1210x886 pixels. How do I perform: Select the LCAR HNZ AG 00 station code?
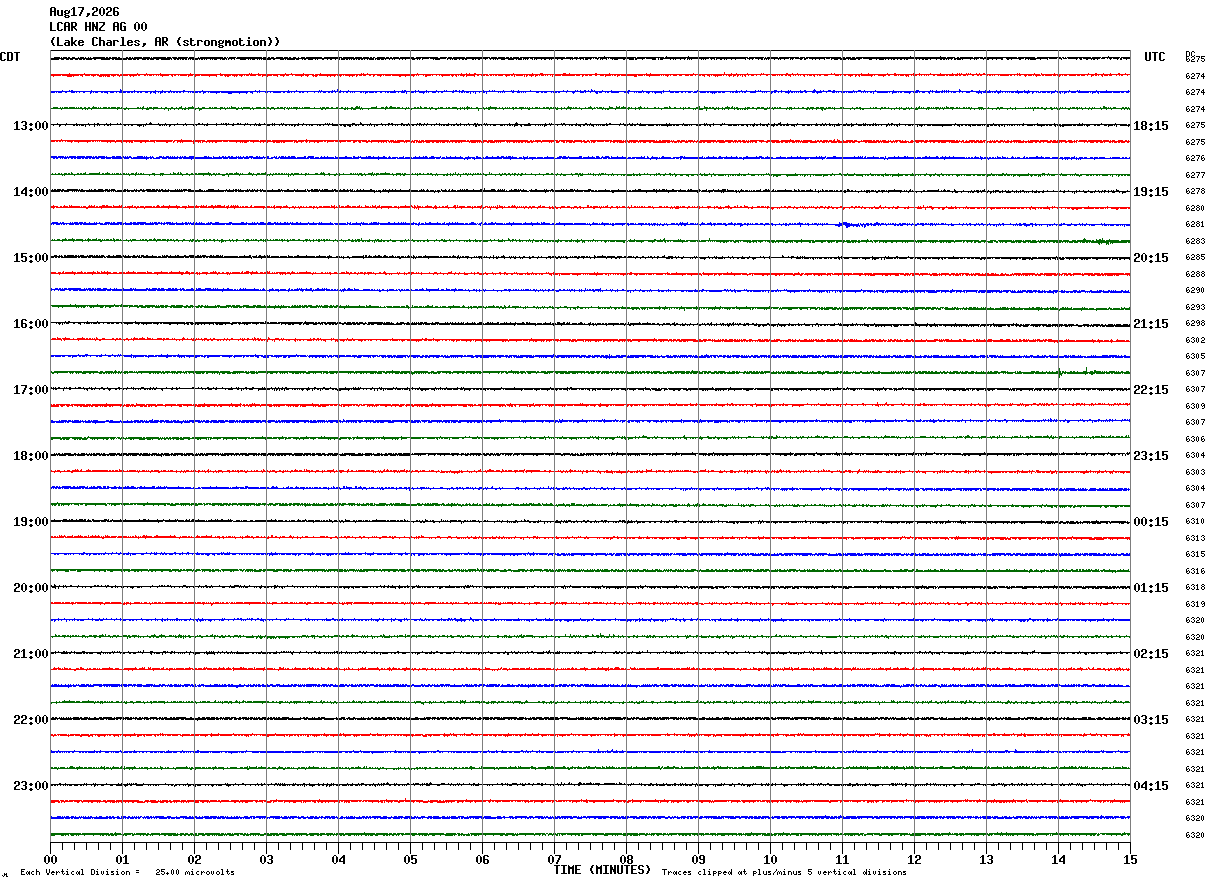98,27
